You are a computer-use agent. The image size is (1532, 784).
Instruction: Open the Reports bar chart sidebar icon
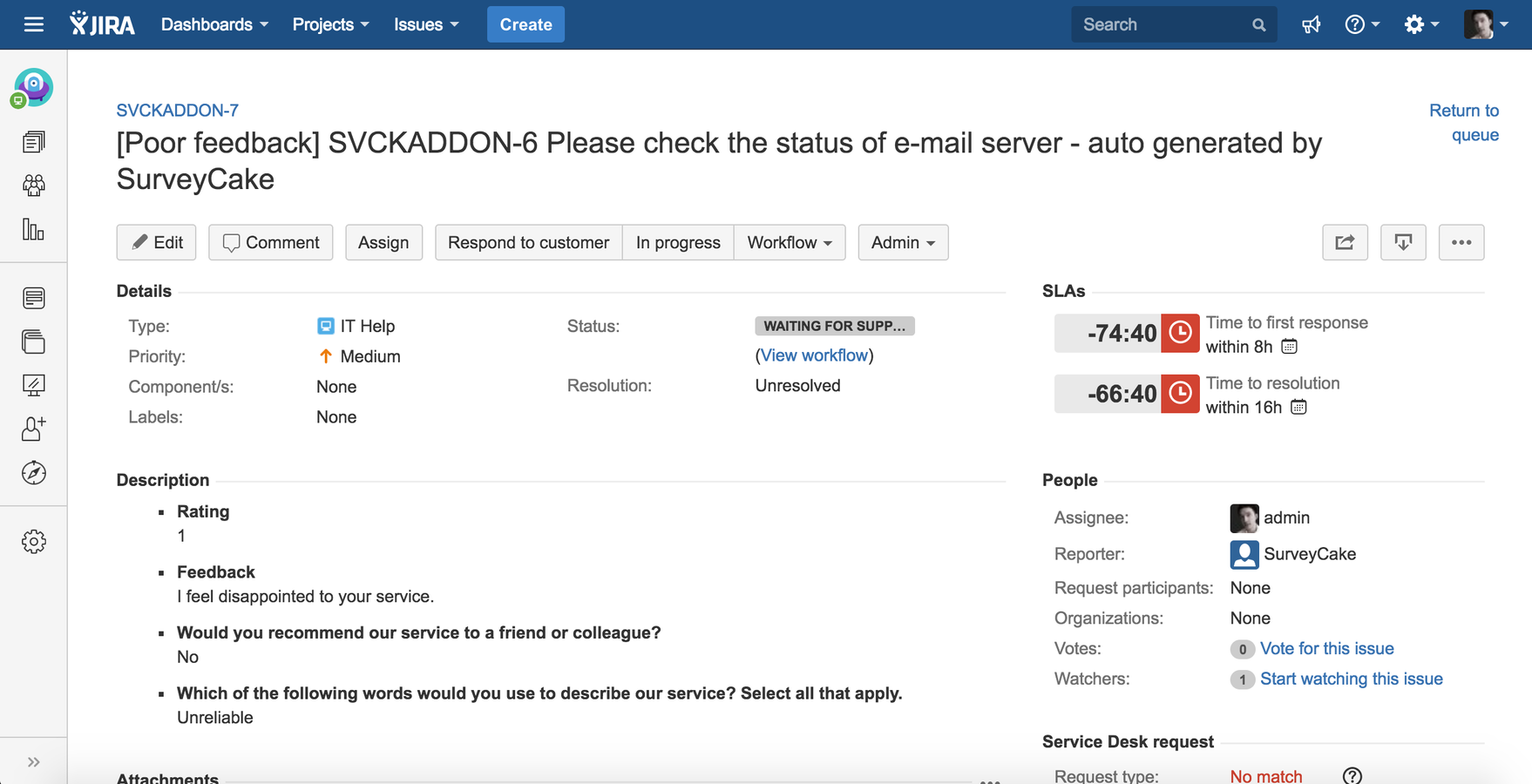click(x=34, y=229)
